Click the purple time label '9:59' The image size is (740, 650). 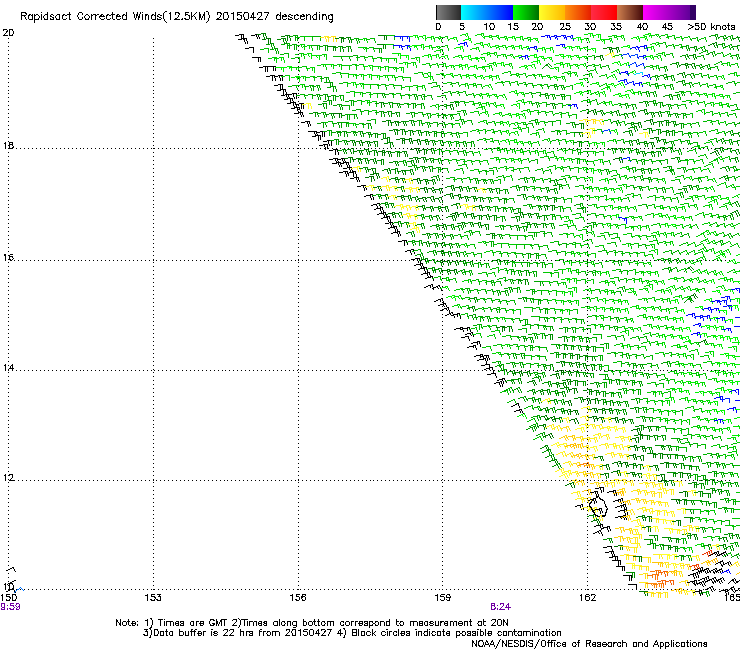click(x=10, y=607)
